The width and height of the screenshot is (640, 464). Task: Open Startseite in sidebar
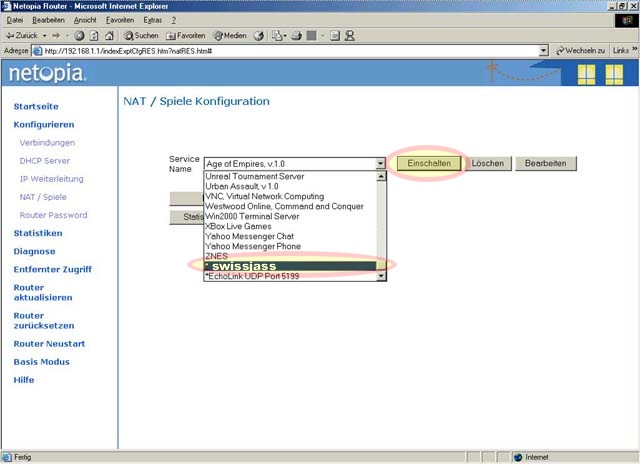click(36, 107)
